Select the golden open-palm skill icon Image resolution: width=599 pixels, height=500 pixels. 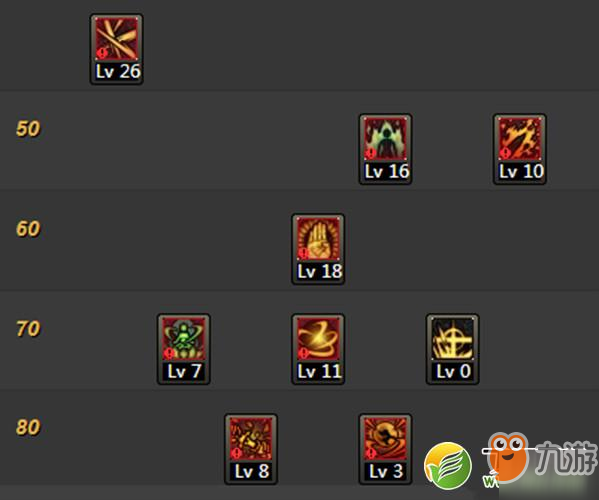coord(318,238)
